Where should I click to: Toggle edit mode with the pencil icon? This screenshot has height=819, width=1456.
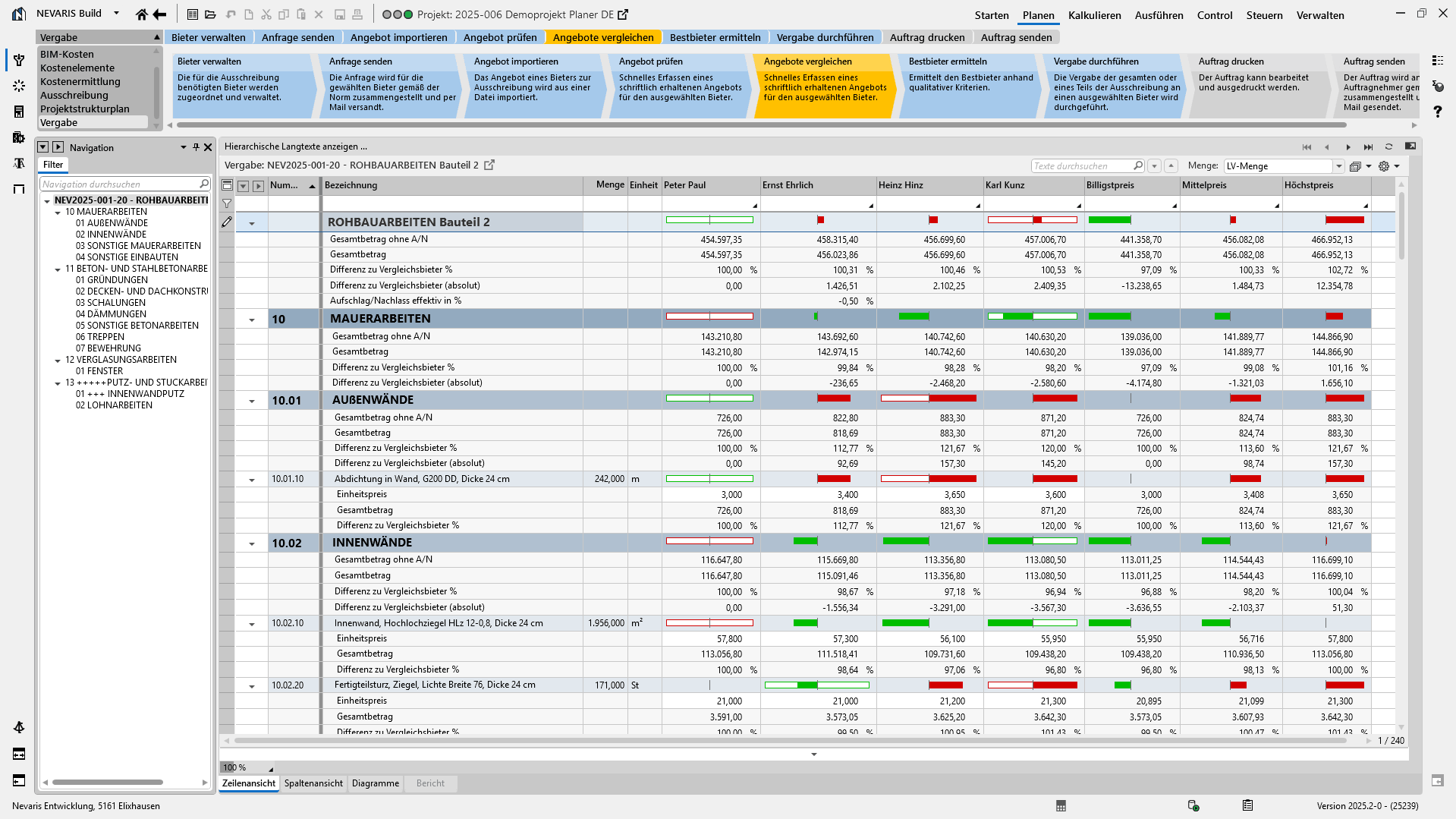227,222
